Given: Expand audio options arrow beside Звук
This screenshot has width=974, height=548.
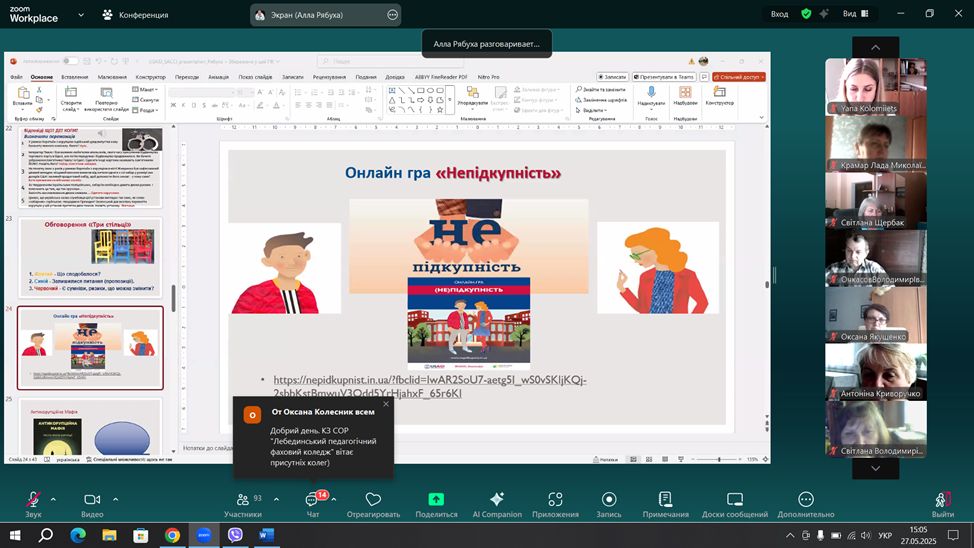Looking at the screenshot, I should click(53, 499).
